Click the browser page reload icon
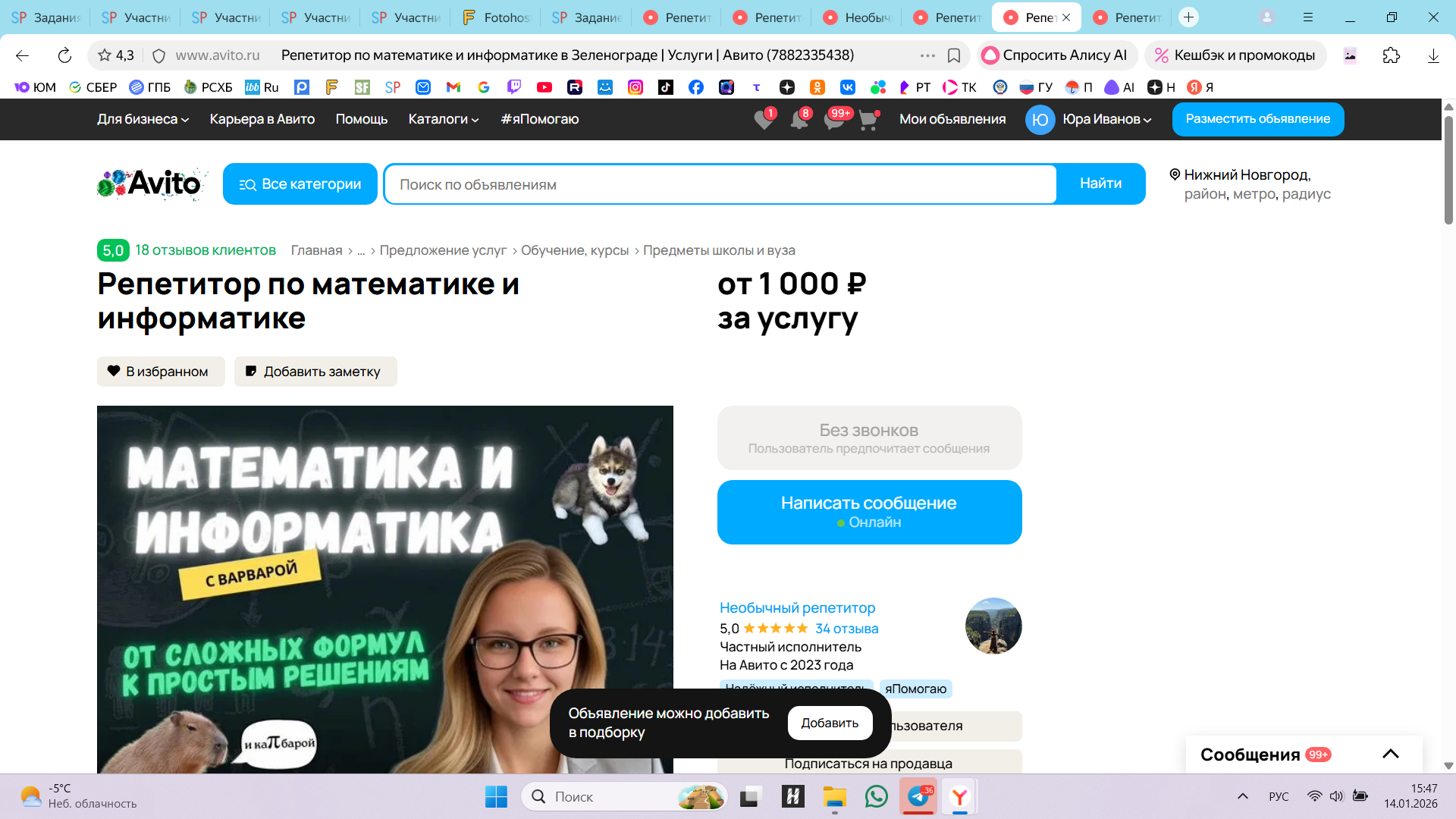1456x819 pixels. click(64, 55)
